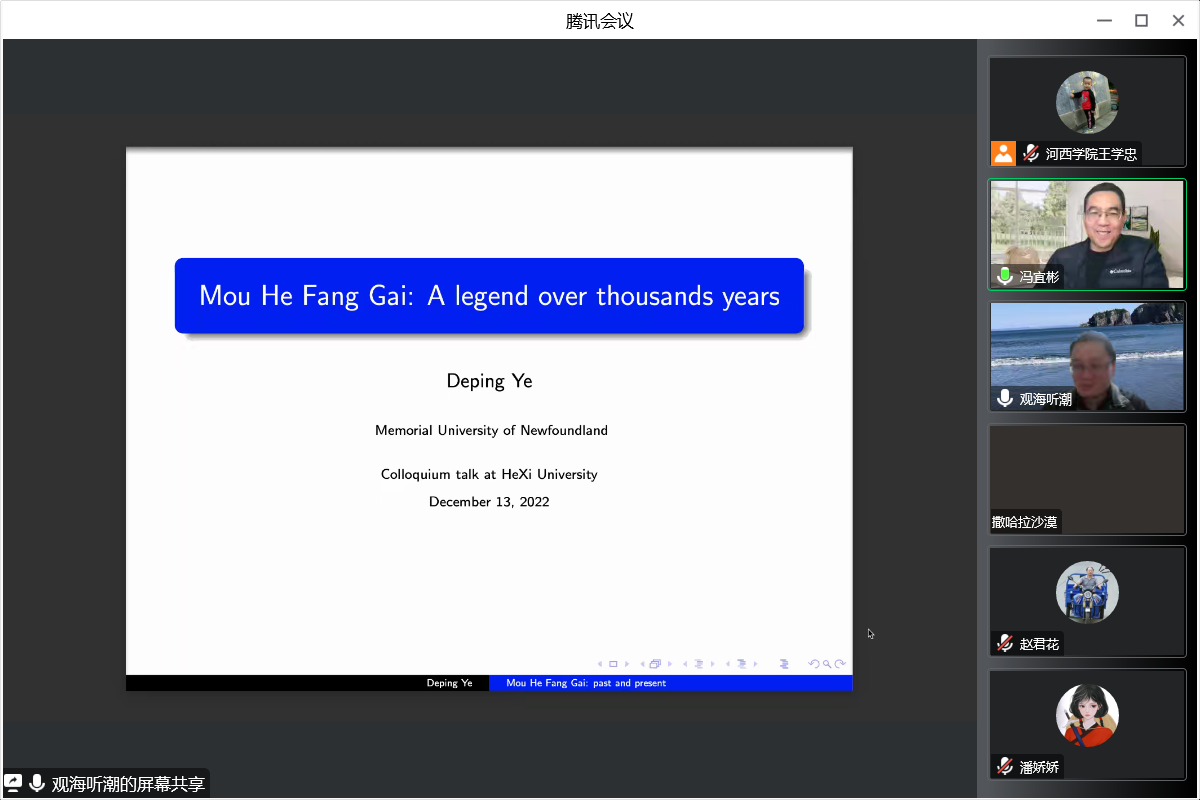Click the Beamer undo back arrow icon

814,664
